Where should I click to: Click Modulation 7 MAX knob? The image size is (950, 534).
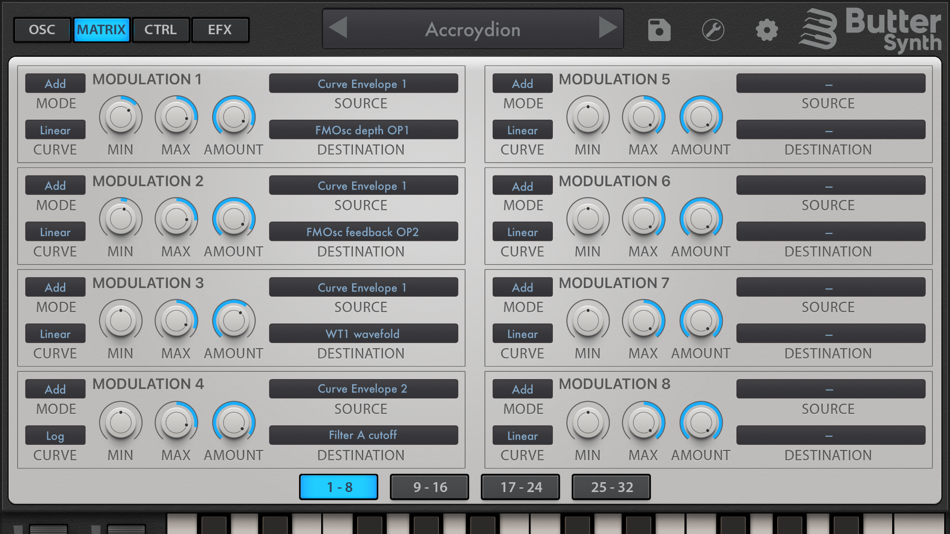(643, 321)
